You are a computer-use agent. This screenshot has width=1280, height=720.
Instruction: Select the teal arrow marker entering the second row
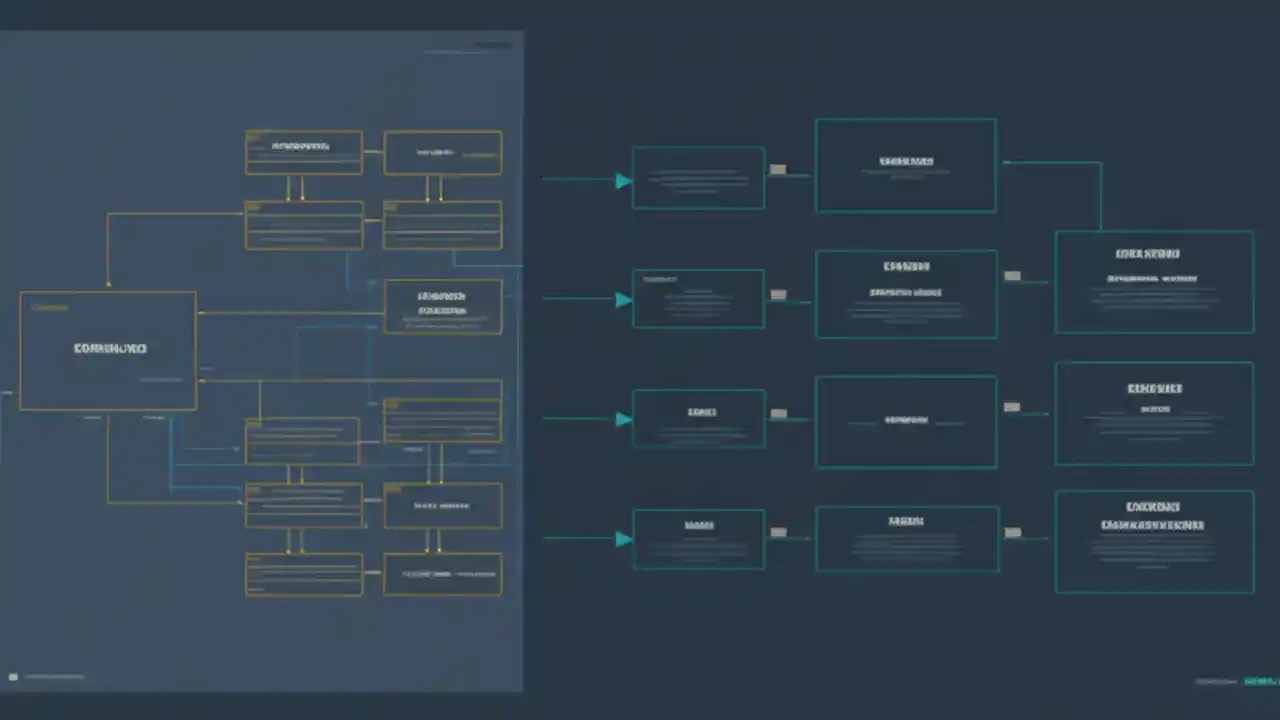[x=622, y=300]
